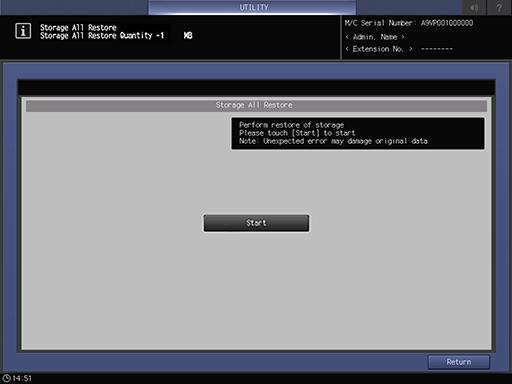Start the storage restore

click(256, 223)
